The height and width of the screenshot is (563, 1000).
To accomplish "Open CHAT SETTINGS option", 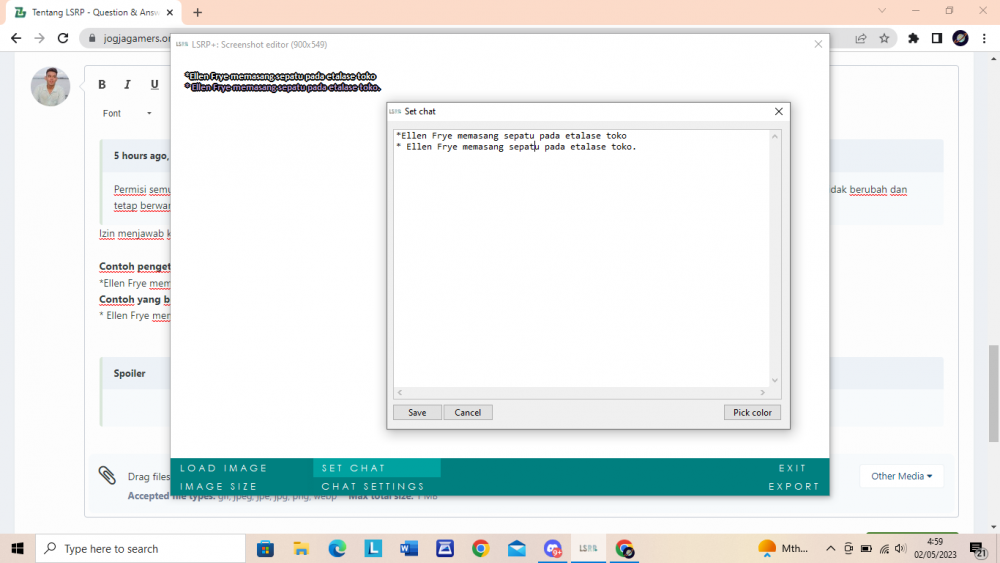I will tap(373, 486).
